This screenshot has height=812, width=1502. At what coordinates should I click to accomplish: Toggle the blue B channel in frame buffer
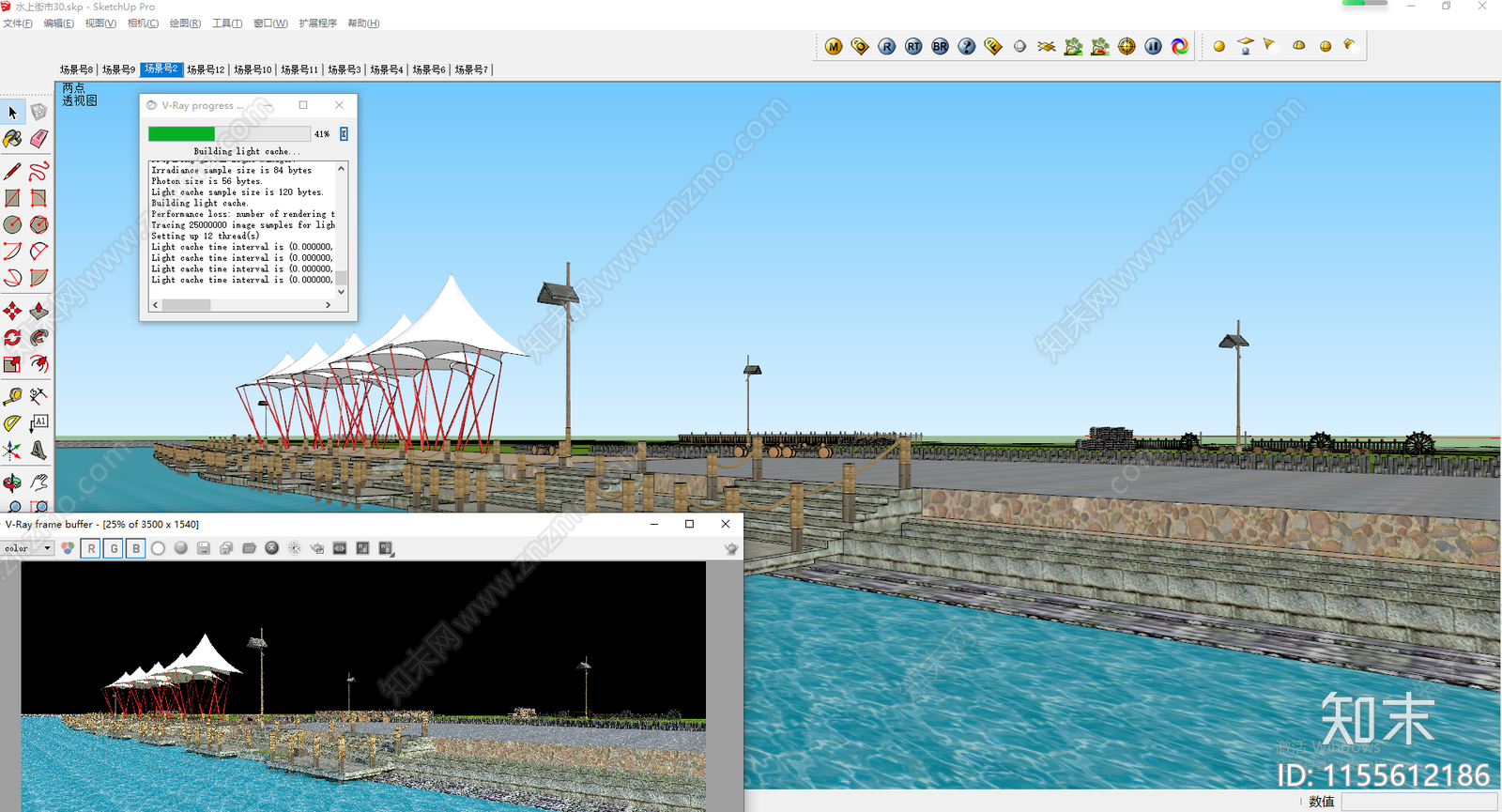[x=136, y=548]
